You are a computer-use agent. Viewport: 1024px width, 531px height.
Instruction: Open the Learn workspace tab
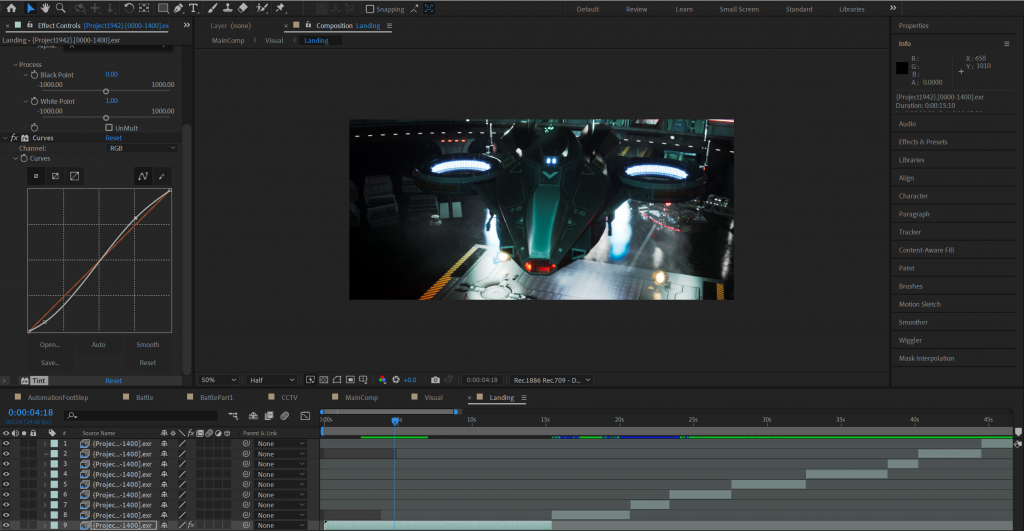click(x=684, y=9)
